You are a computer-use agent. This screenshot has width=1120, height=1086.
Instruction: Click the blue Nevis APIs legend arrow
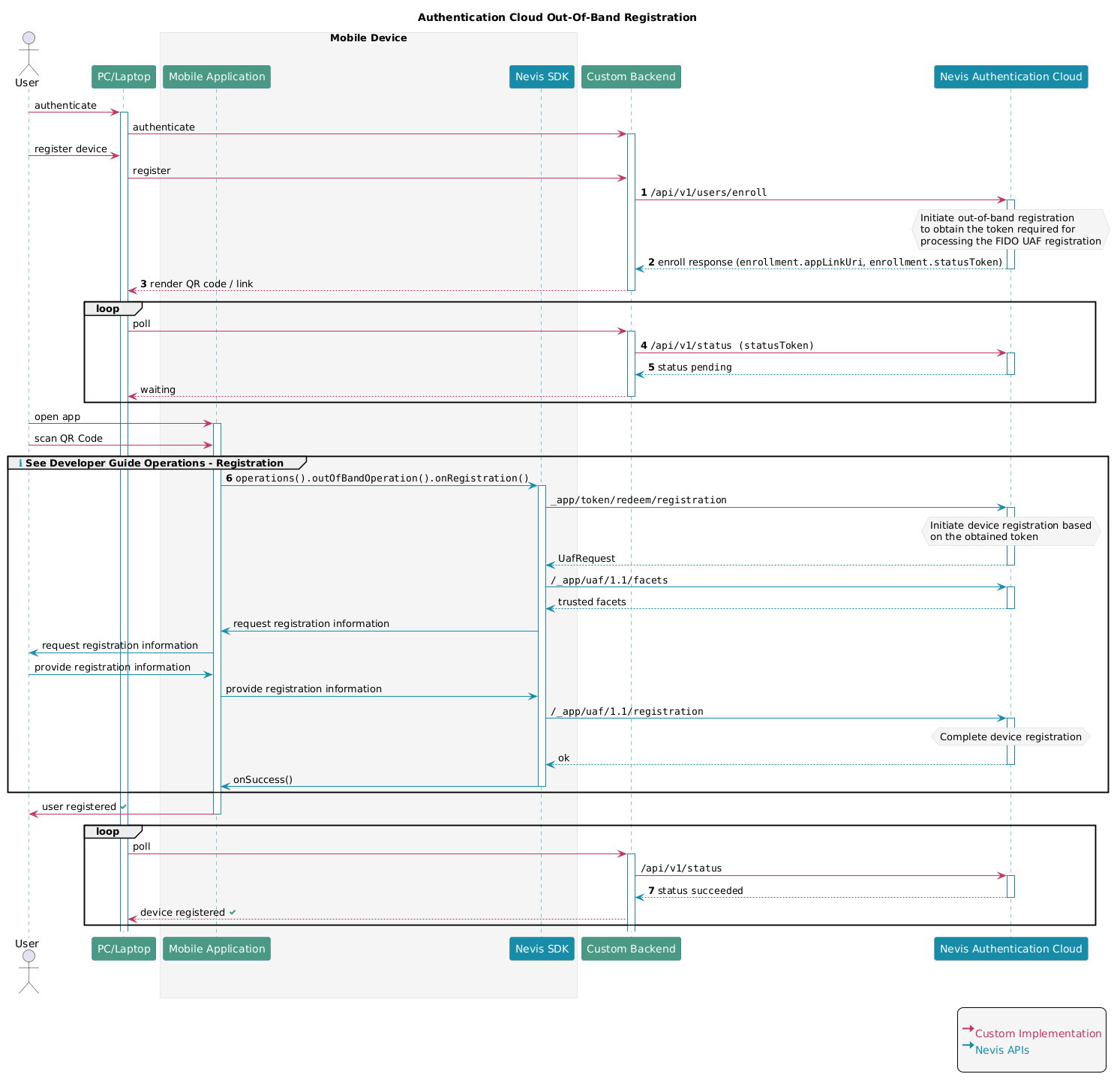point(968,1045)
